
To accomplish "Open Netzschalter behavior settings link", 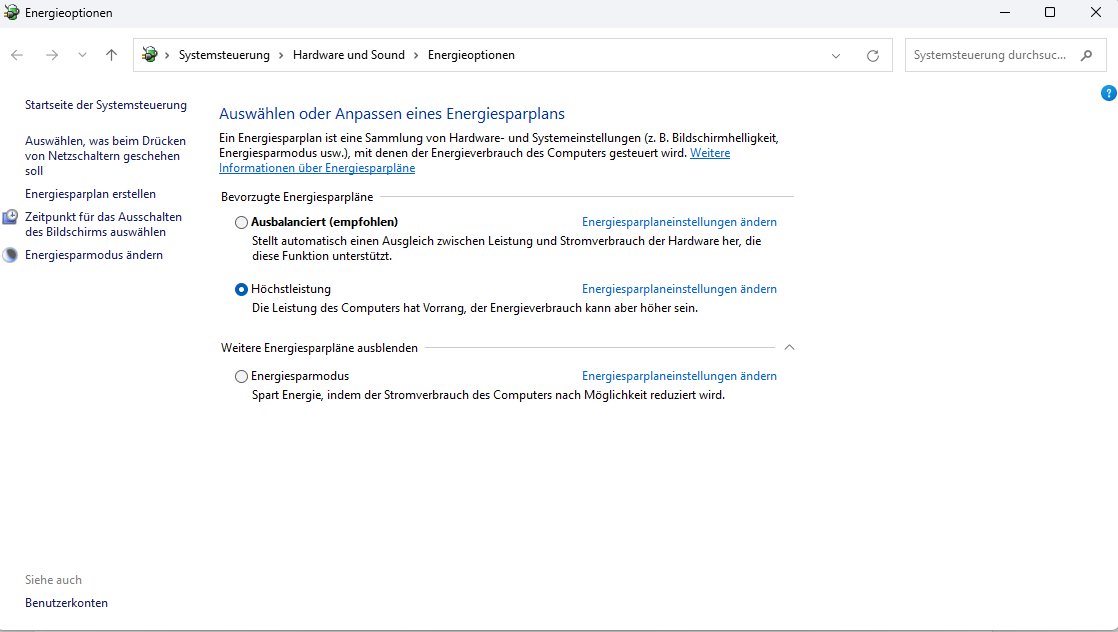I will point(106,156).
